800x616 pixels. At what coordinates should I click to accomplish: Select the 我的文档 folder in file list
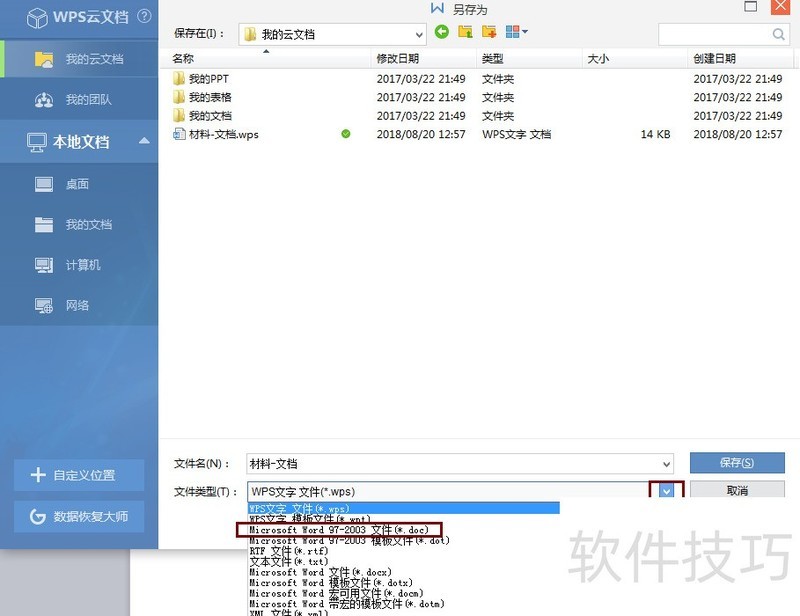coord(210,116)
